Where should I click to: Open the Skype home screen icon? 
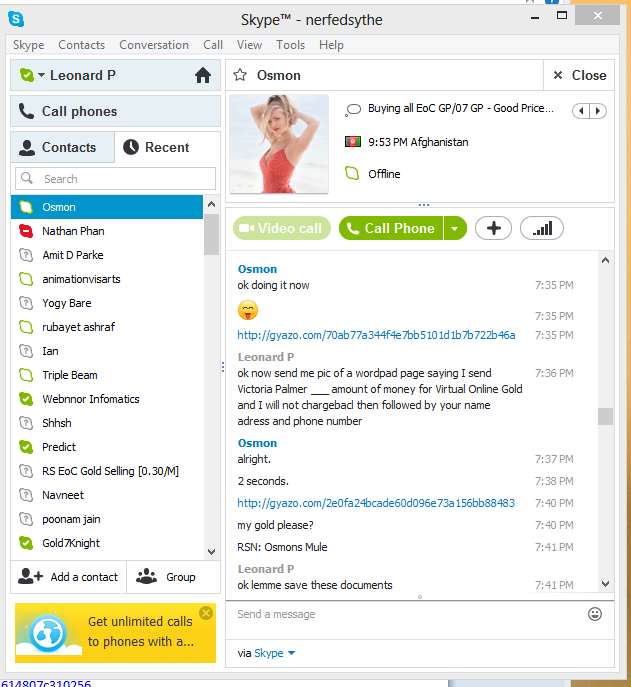click(x=202, y=75)
